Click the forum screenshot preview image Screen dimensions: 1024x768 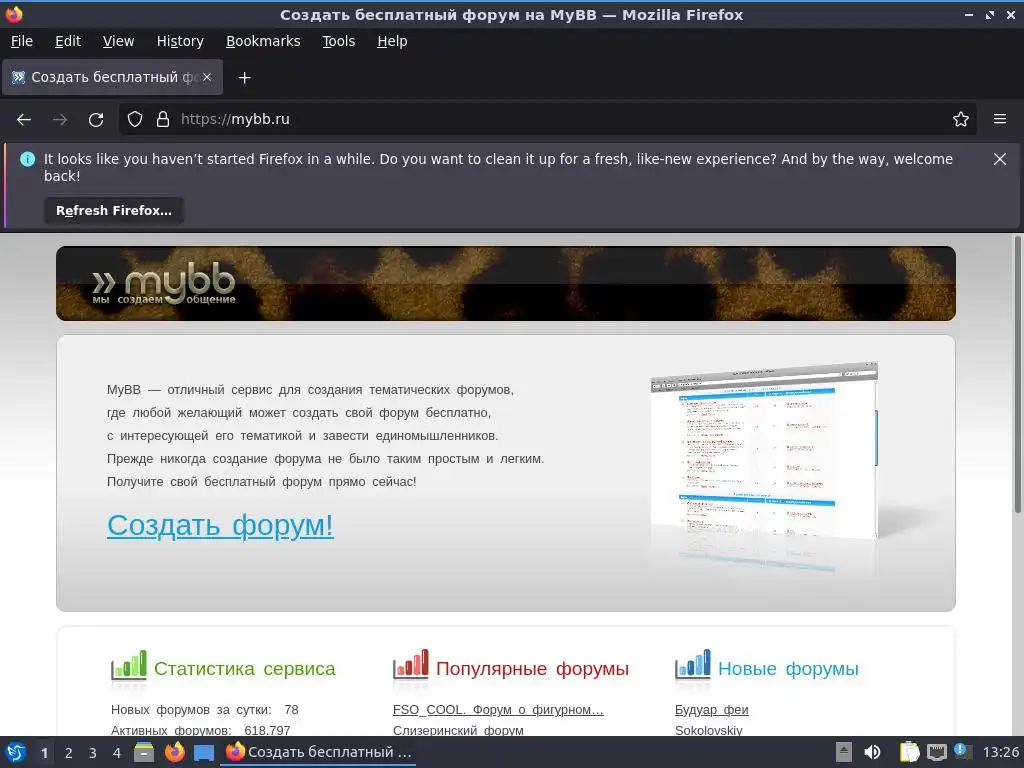point(764,451)
